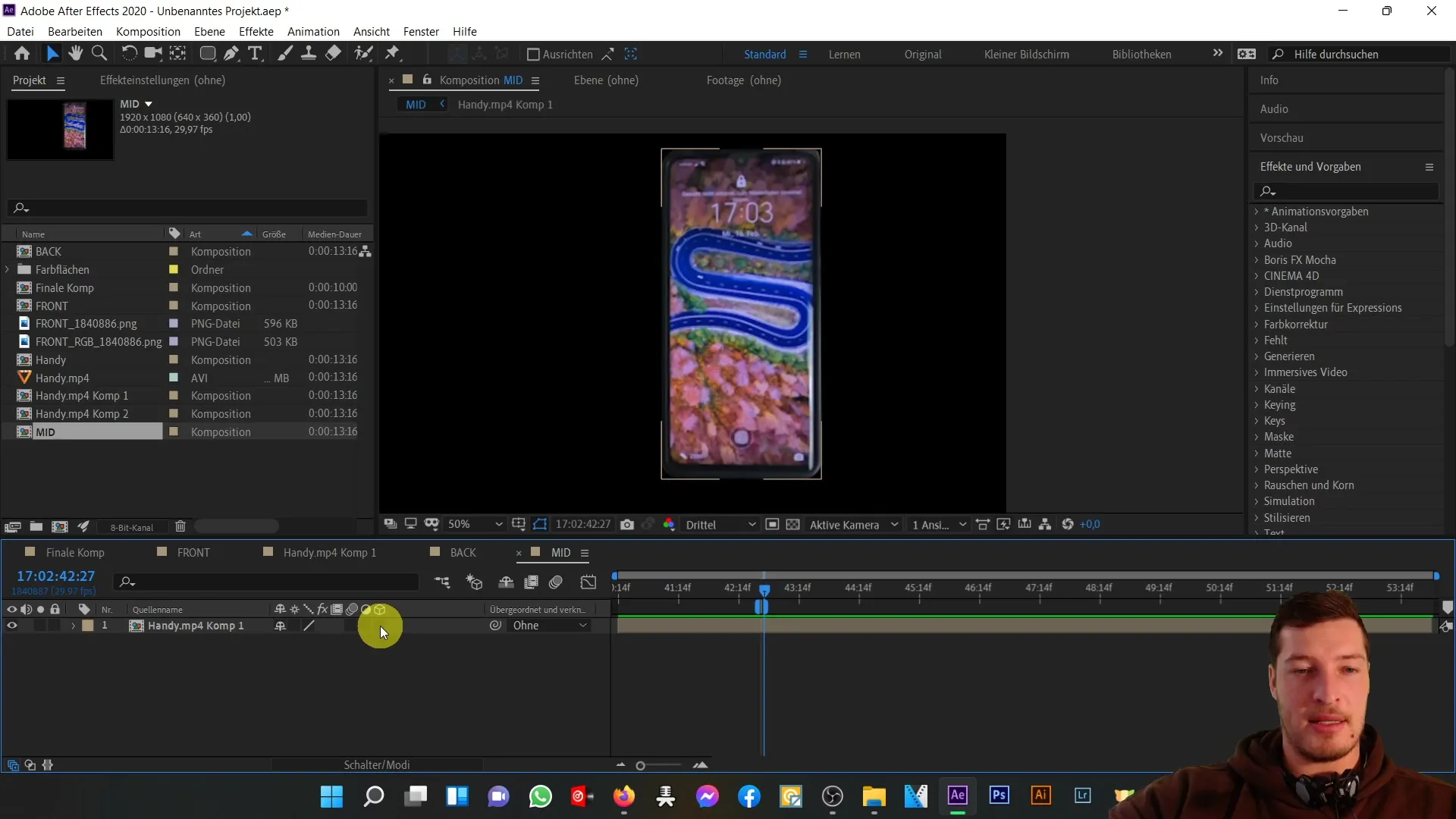This screenshot has height=819, width=1456.
Task: Select the Home tool icon
Action: click(22, 54)
